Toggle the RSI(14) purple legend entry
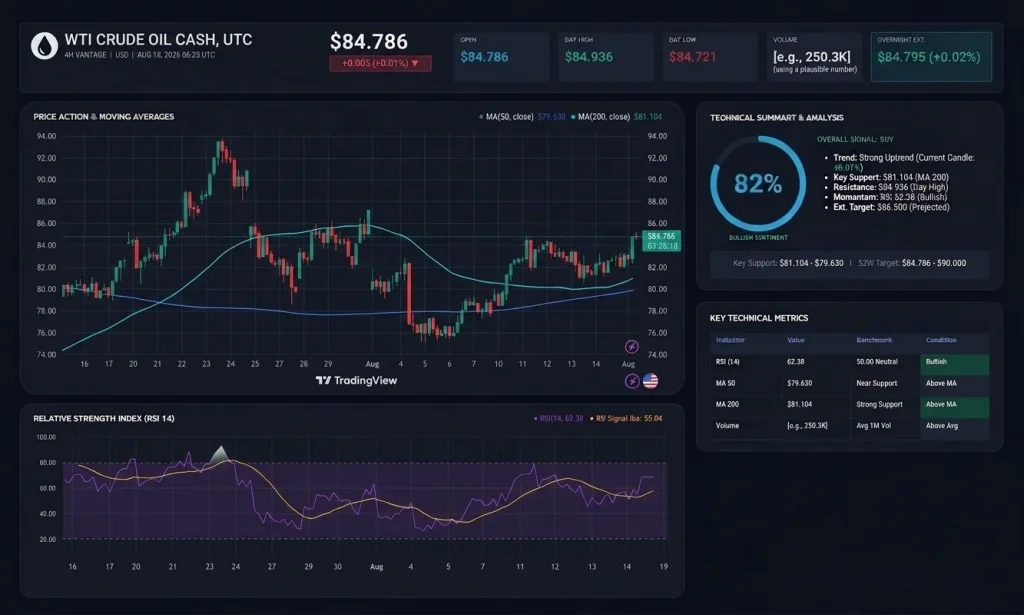1024x615 pixels. click(558, 418)
